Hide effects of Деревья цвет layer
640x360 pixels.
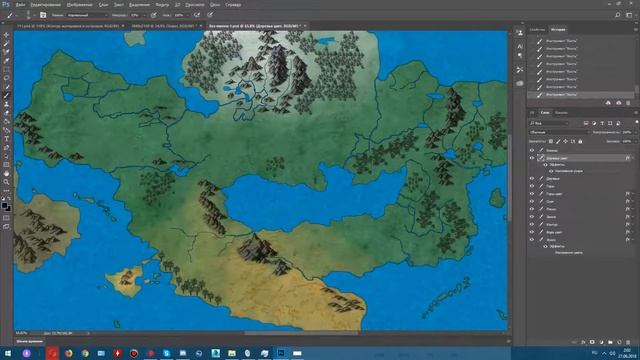pos(545,164)
